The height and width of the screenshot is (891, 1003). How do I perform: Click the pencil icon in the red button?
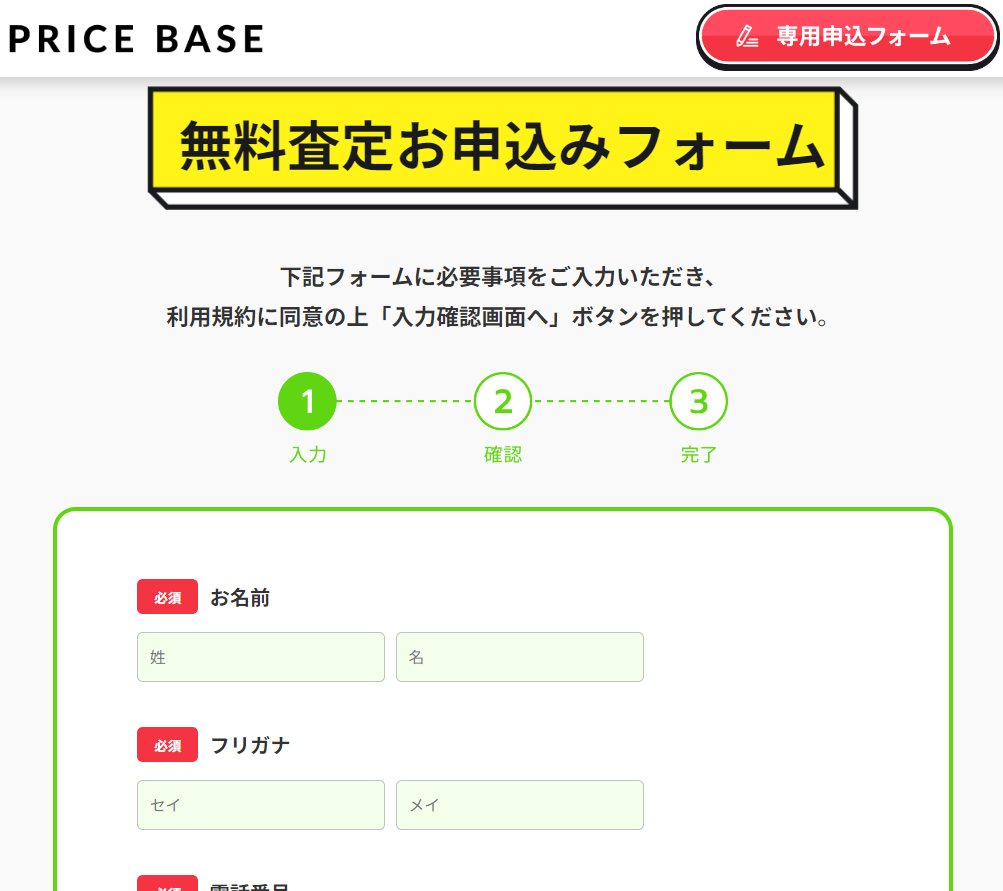(x=746, y=36)
